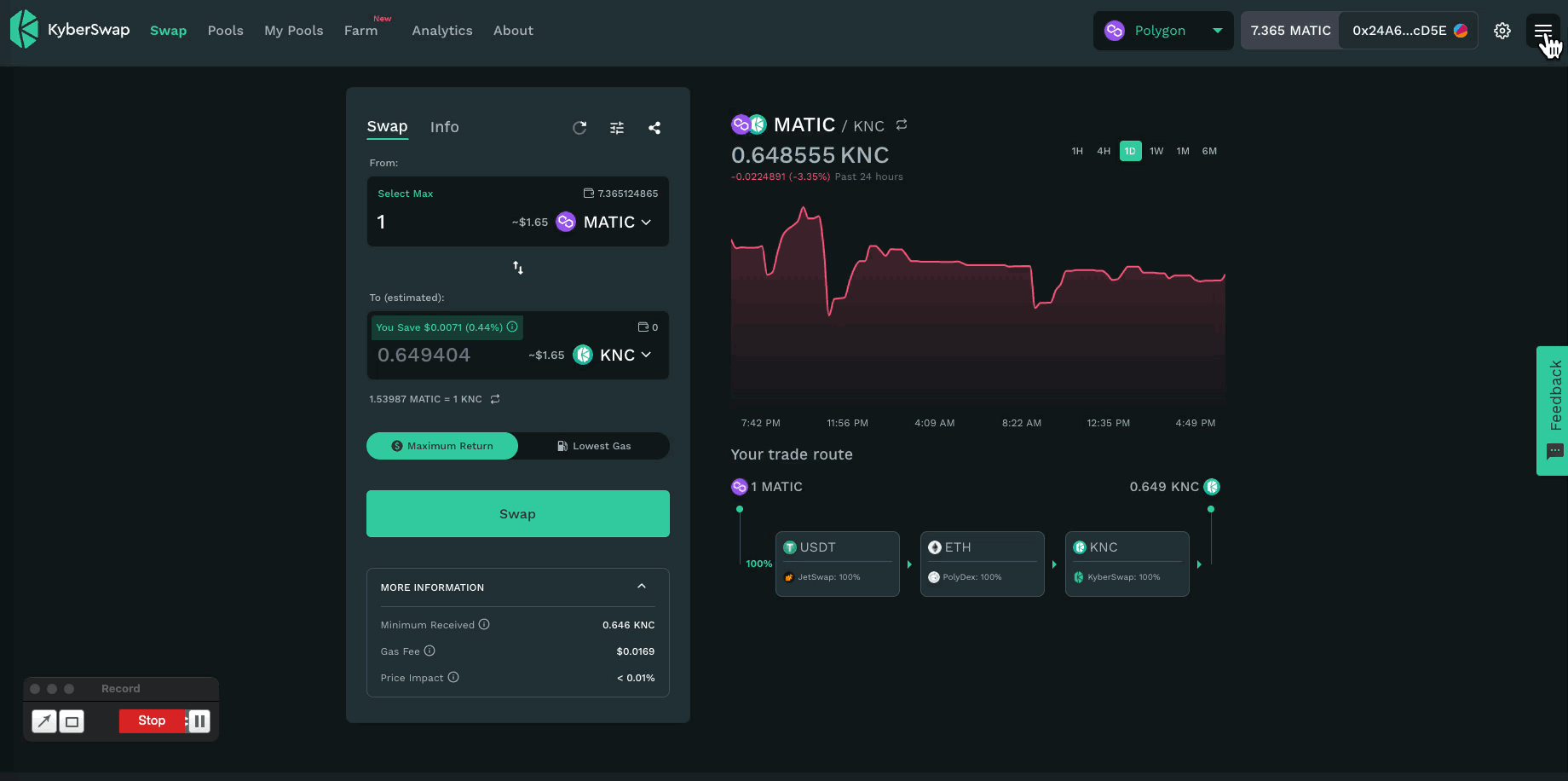Open the Swap navigation menu item
This screenshot has height=781, width=1568.
(x=168, y=31)
